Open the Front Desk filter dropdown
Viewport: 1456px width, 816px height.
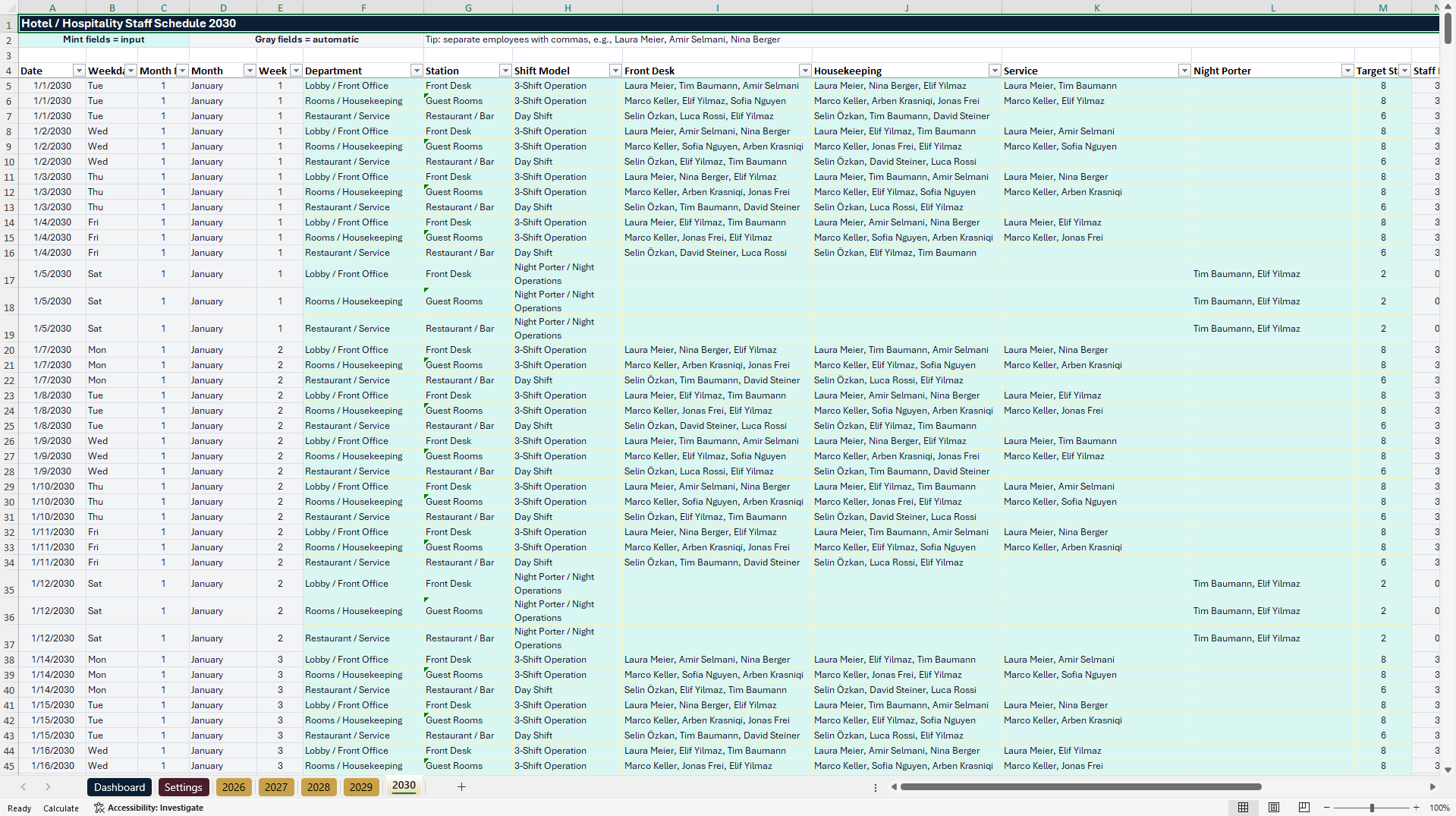tap(805, 71)
